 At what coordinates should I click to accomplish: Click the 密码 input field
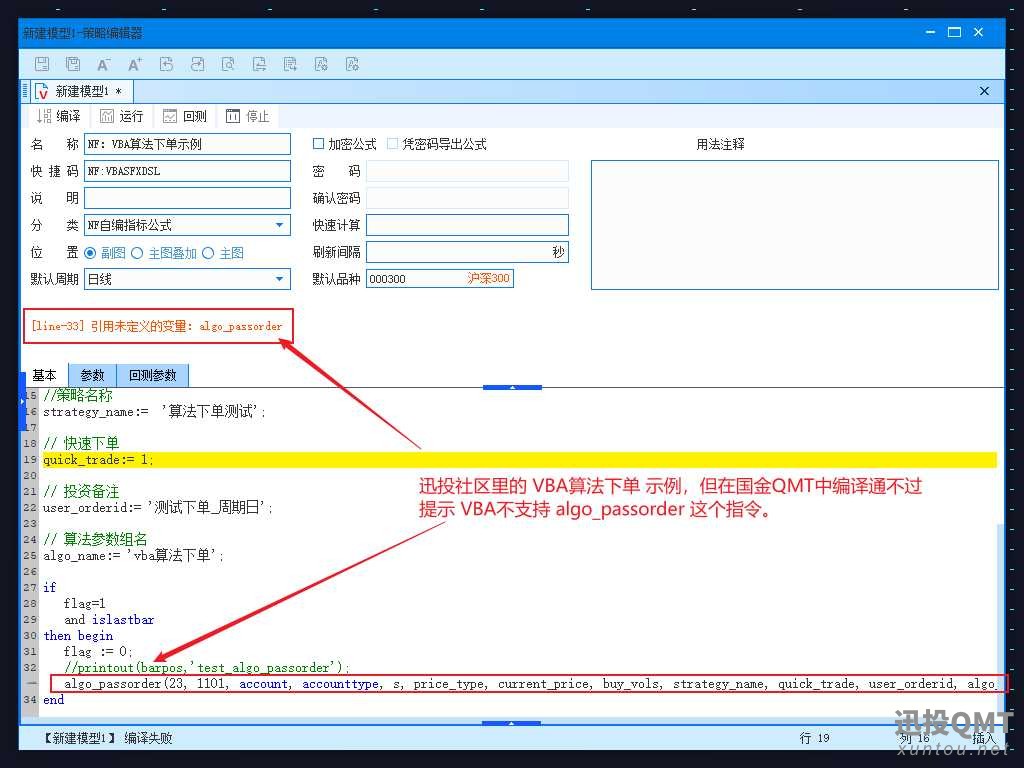[468, 171]
